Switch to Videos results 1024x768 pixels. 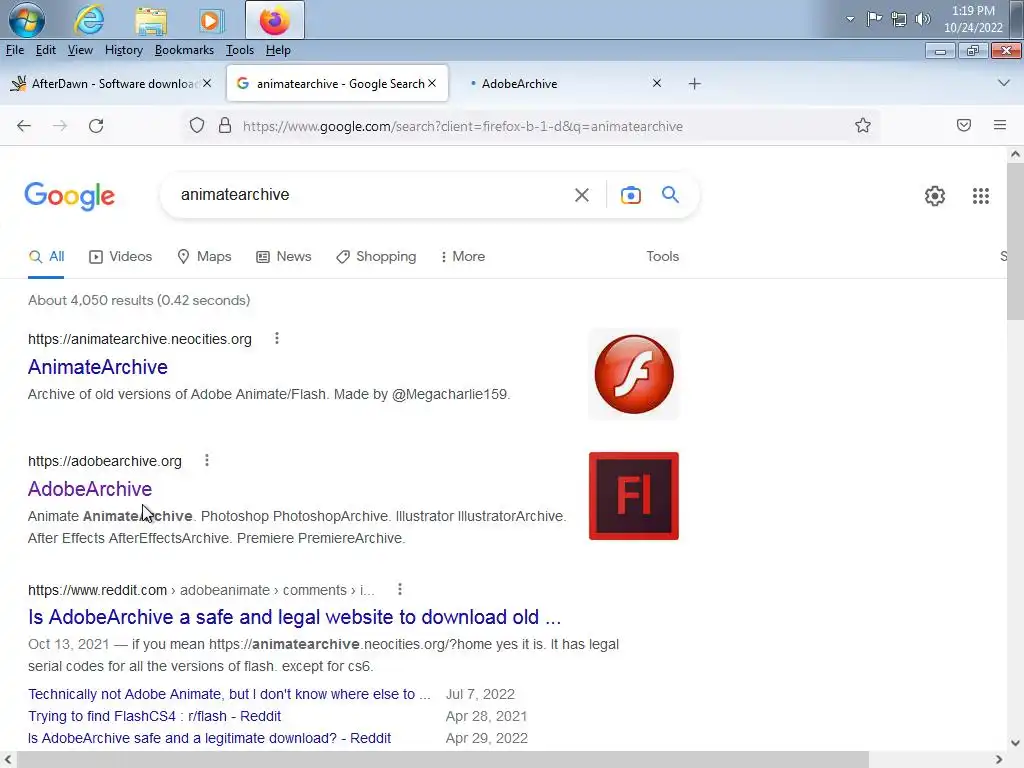point(121,257)
